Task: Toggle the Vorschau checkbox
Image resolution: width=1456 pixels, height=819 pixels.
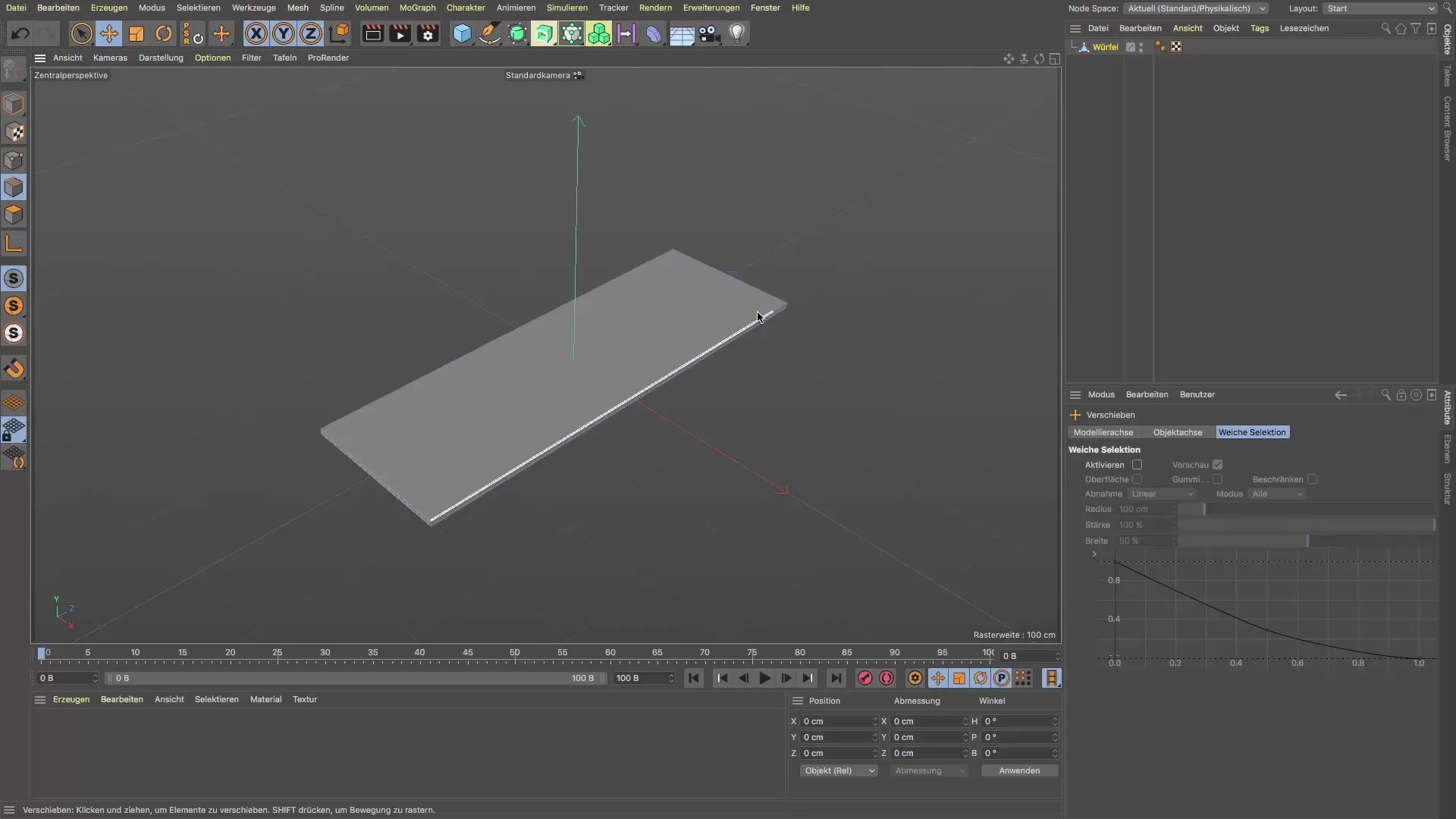Action: coord(1217,465)
